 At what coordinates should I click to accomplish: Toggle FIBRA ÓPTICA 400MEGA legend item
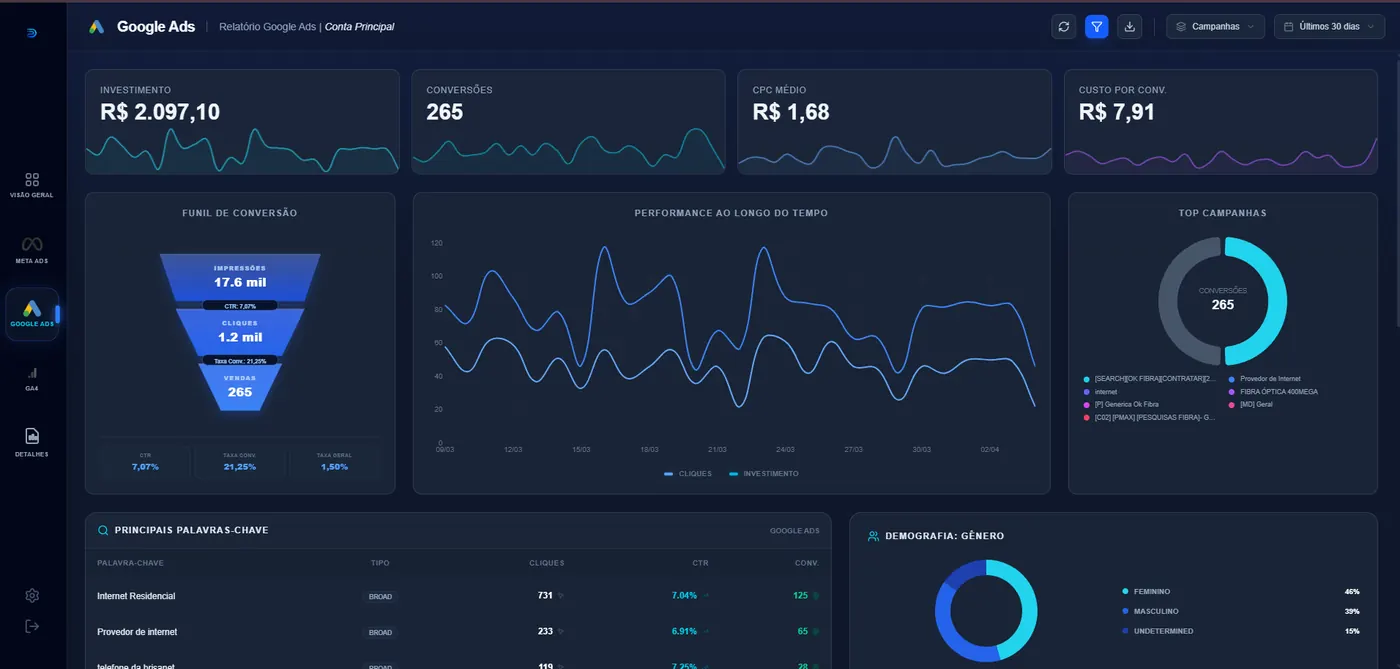pos(1273,392)
